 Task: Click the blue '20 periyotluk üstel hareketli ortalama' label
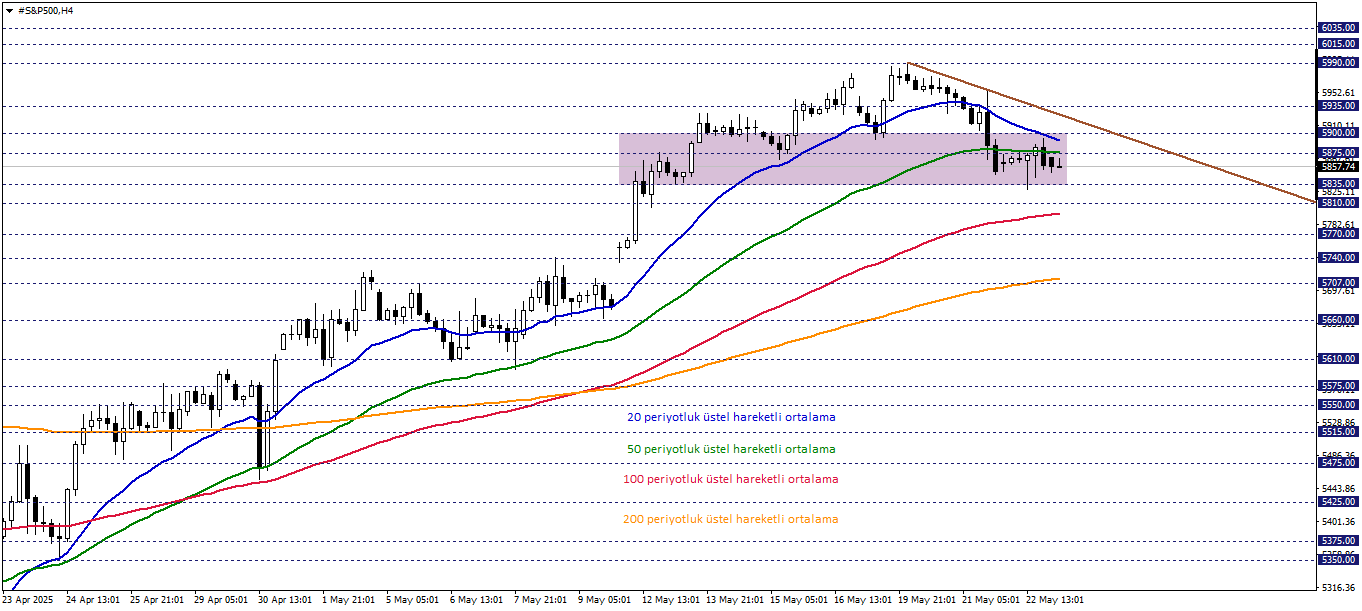(731, 417)
